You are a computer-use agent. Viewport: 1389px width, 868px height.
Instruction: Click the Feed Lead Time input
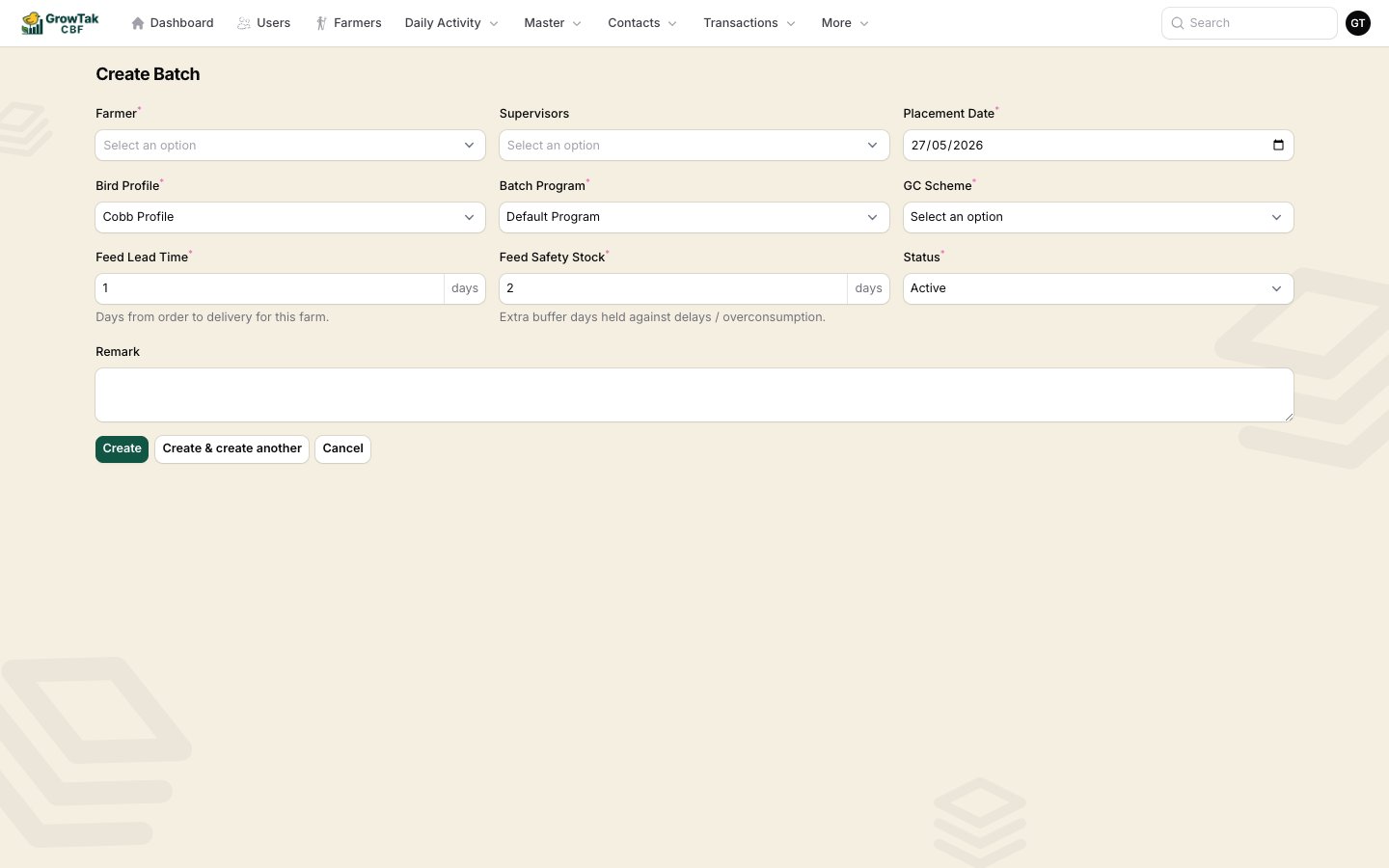[269, 288]
